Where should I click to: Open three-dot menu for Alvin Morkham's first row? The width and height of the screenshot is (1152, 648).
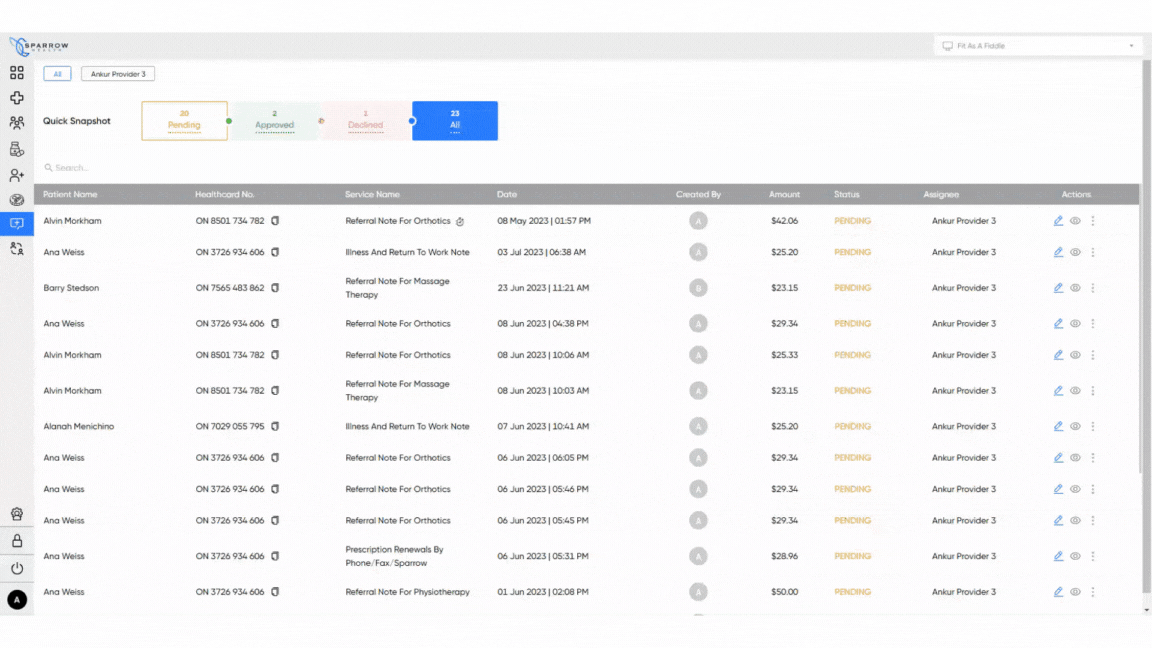[1093, 221]
